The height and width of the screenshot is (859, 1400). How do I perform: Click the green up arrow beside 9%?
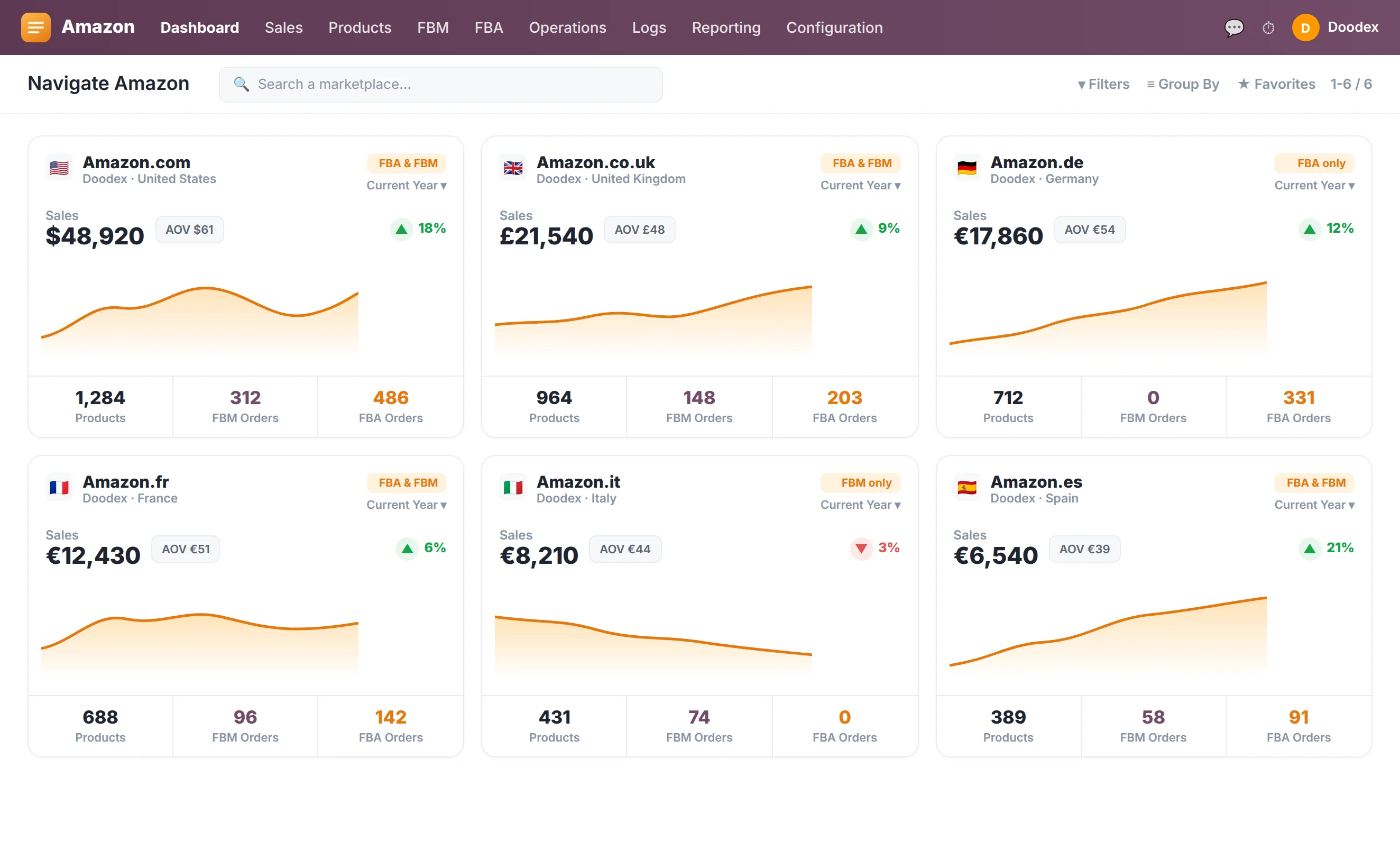click(861, 229)
